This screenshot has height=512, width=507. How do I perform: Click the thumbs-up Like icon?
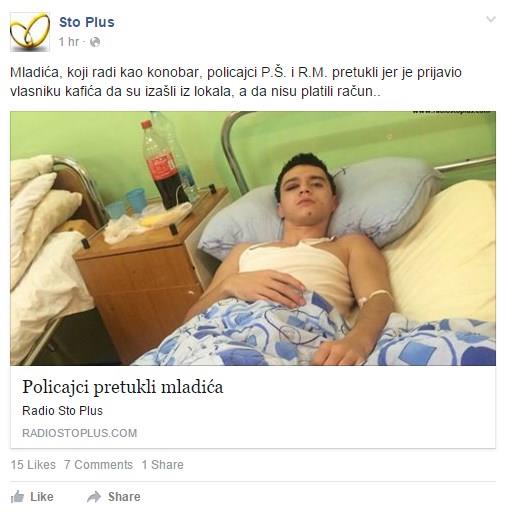pos(17,497)
